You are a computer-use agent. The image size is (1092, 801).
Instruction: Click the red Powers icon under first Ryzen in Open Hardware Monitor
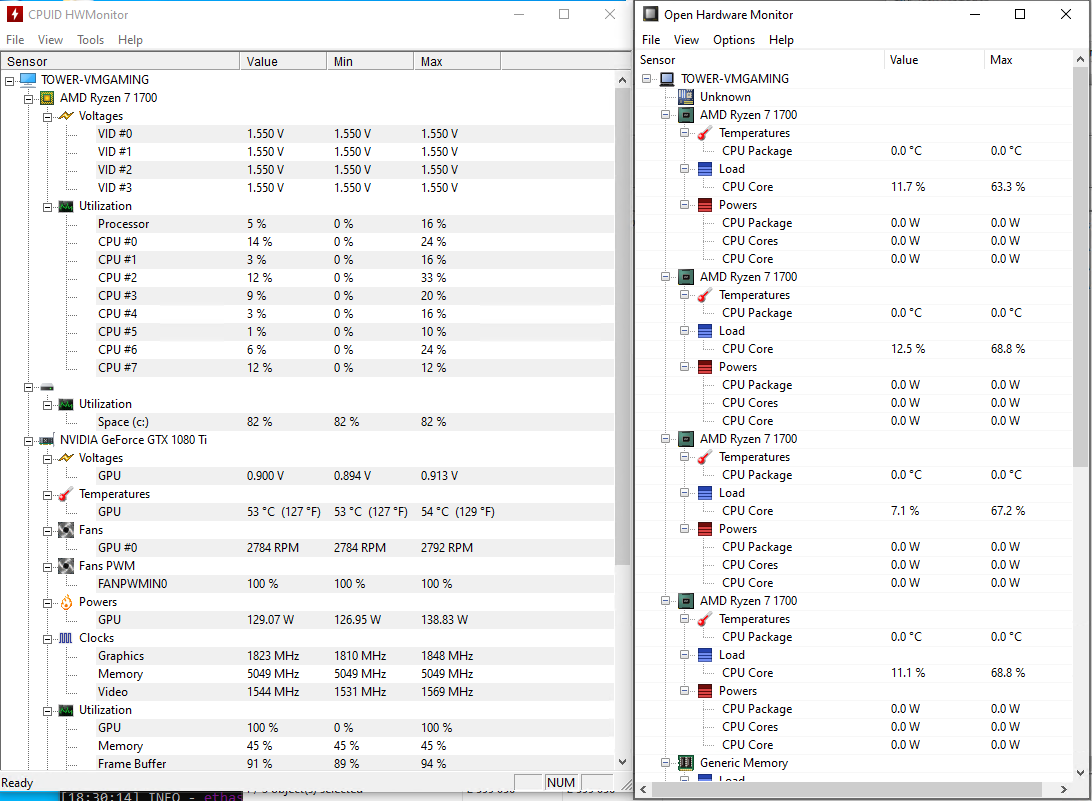[705, 205]
